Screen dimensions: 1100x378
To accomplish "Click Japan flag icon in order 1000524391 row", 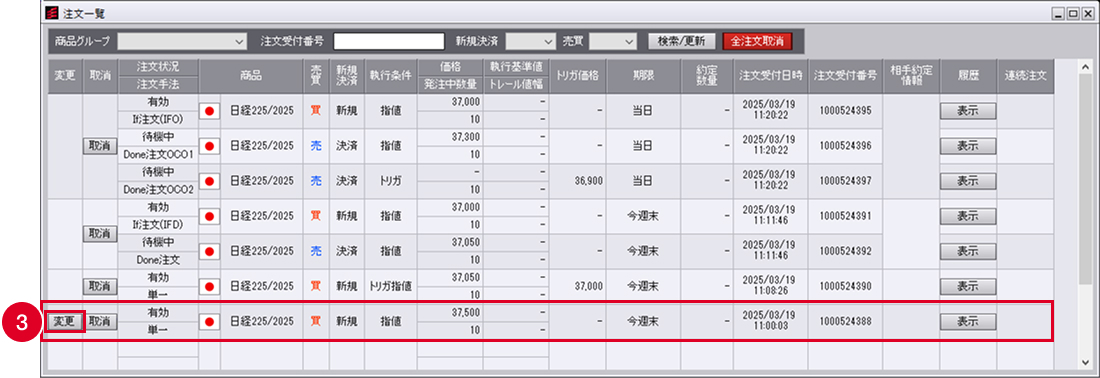I will pyautogui.click(x=210, y=216).
